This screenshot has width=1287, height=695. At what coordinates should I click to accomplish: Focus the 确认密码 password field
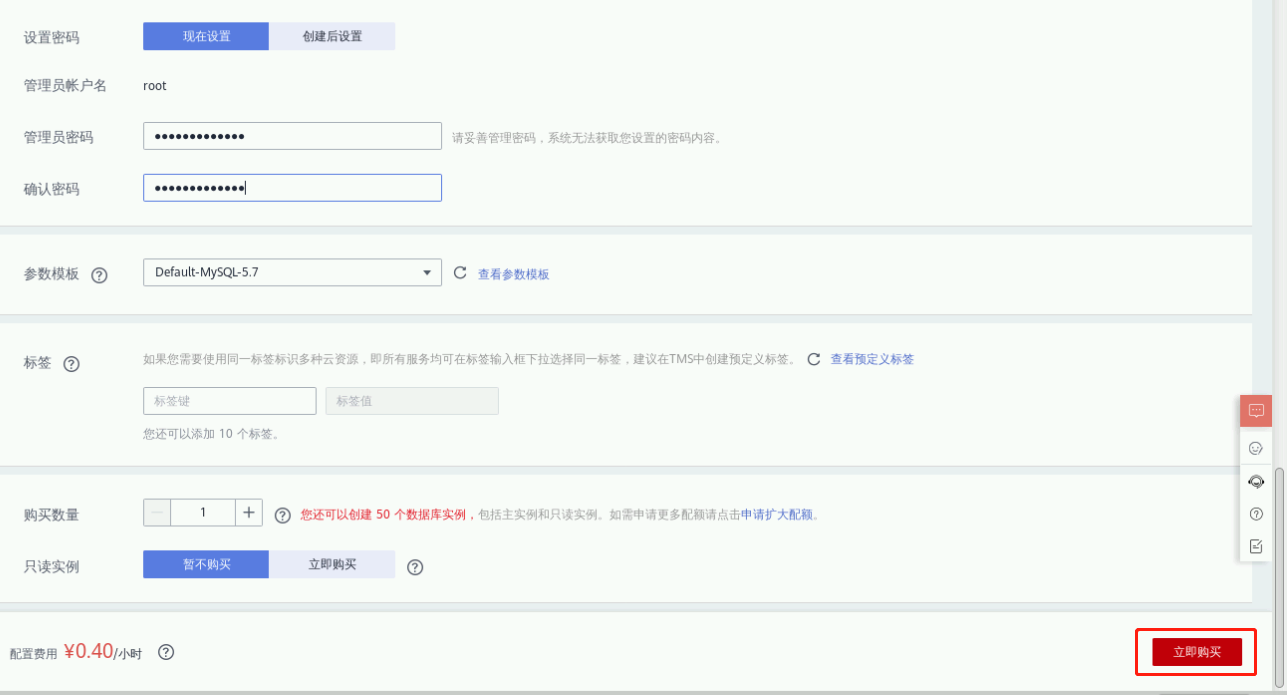(292, 188)
